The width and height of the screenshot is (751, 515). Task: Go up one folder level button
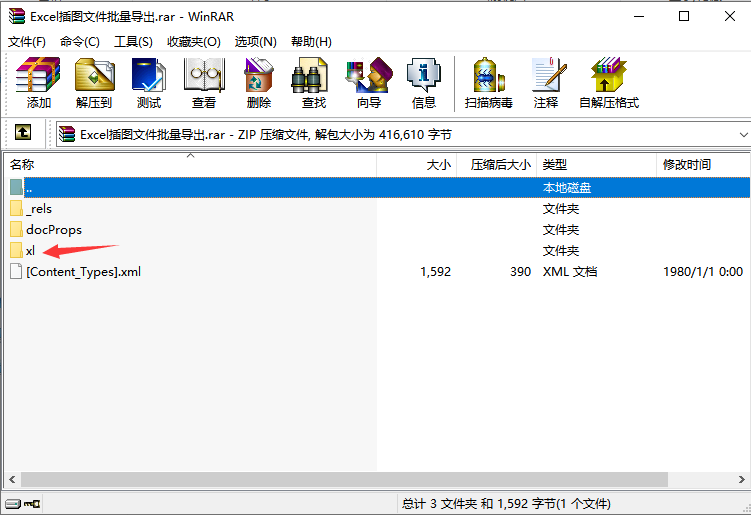click(23, 132)
